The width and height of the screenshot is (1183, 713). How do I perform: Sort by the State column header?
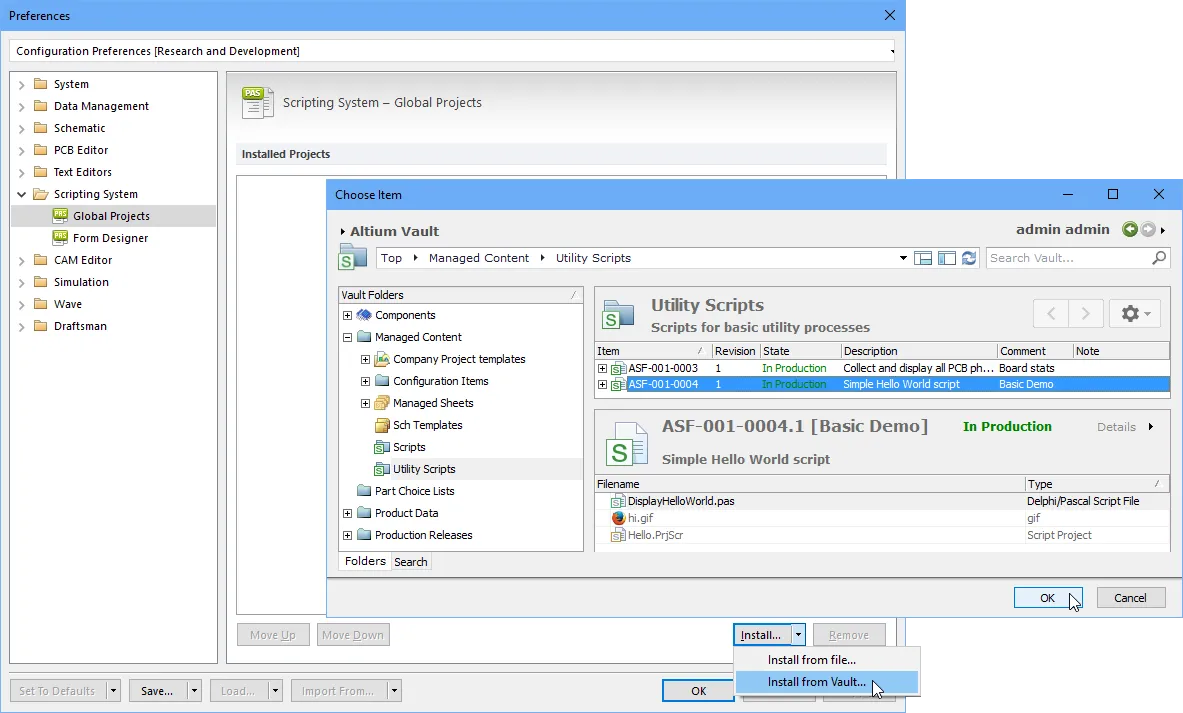800,351
